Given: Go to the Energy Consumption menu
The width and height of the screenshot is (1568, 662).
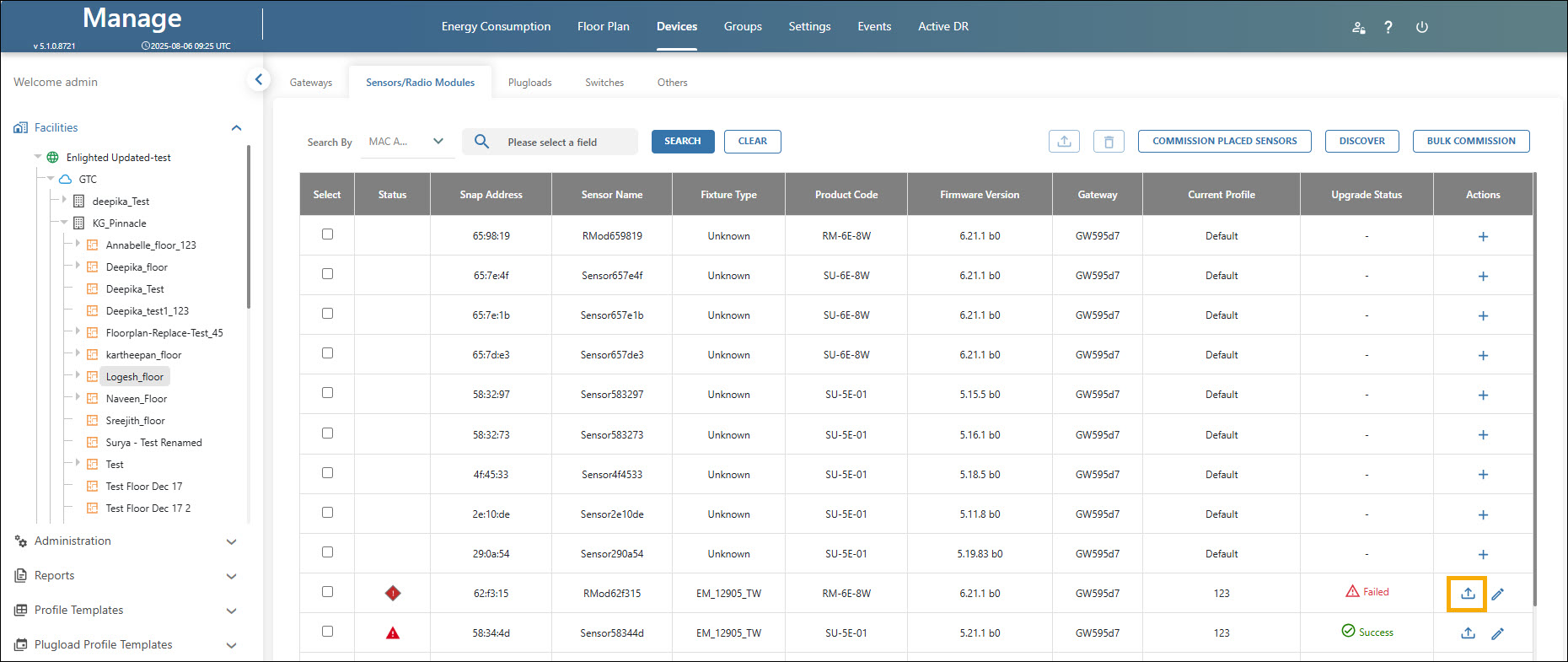Looking at the screenshot, I should (x=496, y=26).
